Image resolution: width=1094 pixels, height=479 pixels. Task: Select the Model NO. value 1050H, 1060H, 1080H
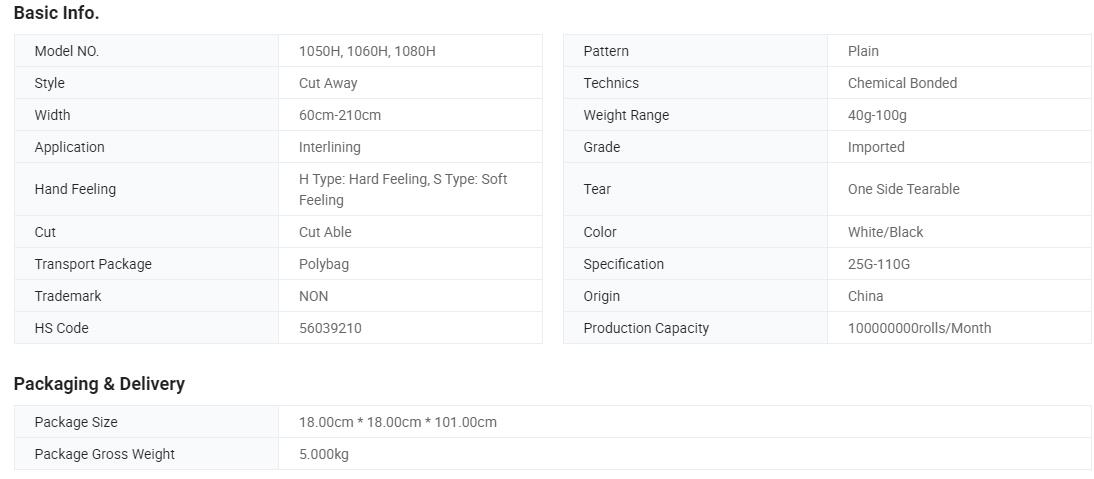[367, 51]
